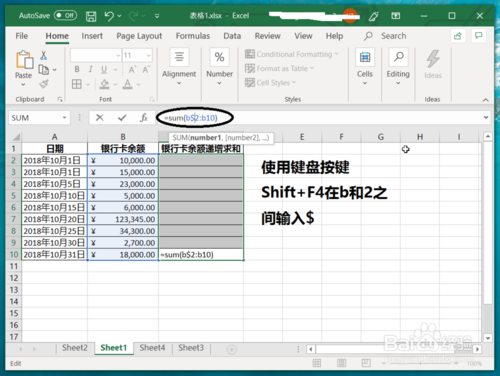Open the Editing group button

click(398, 67)
